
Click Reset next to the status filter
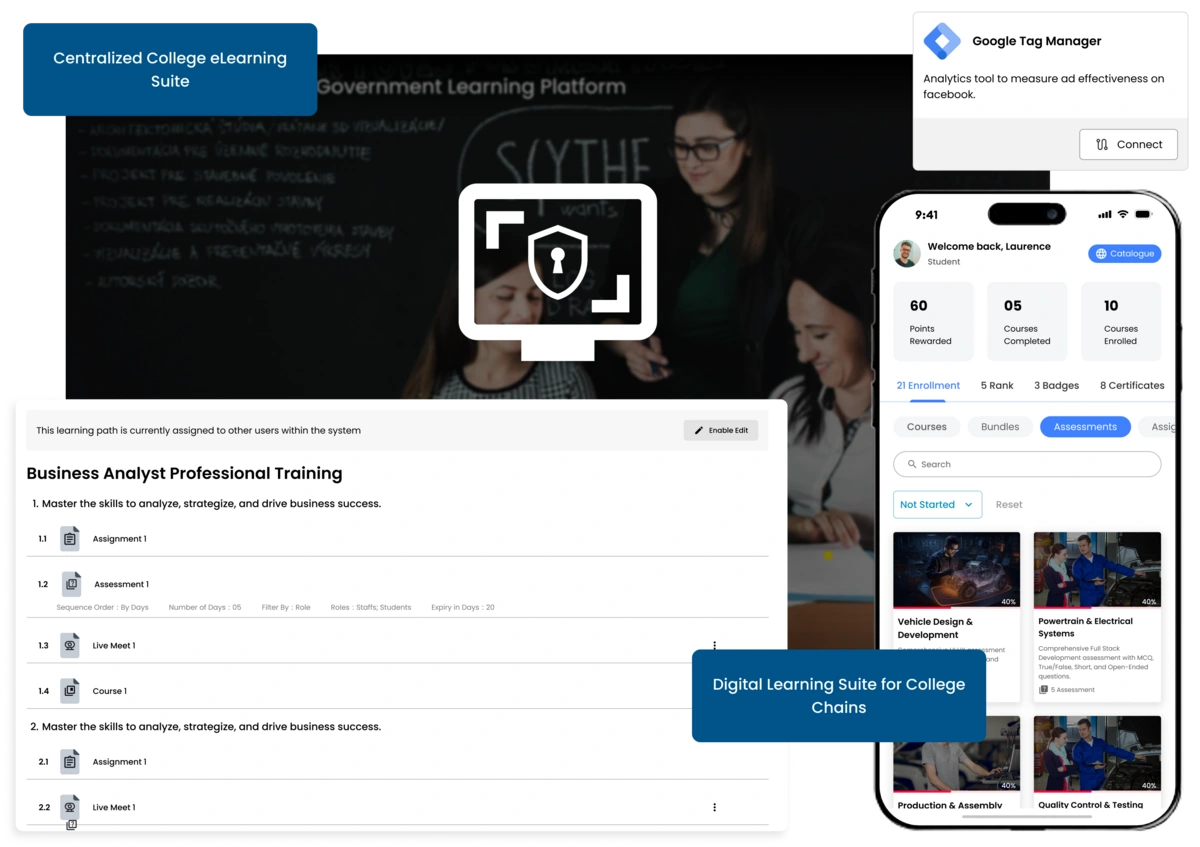point(1009,504)
